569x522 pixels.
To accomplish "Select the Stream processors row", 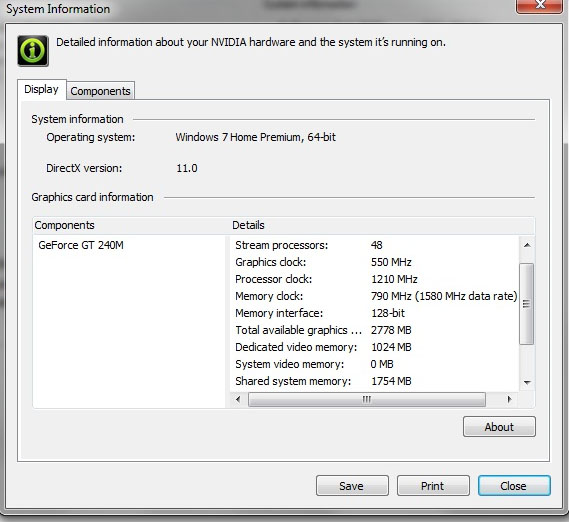I will pyautogui.click(x=374, y=245).
